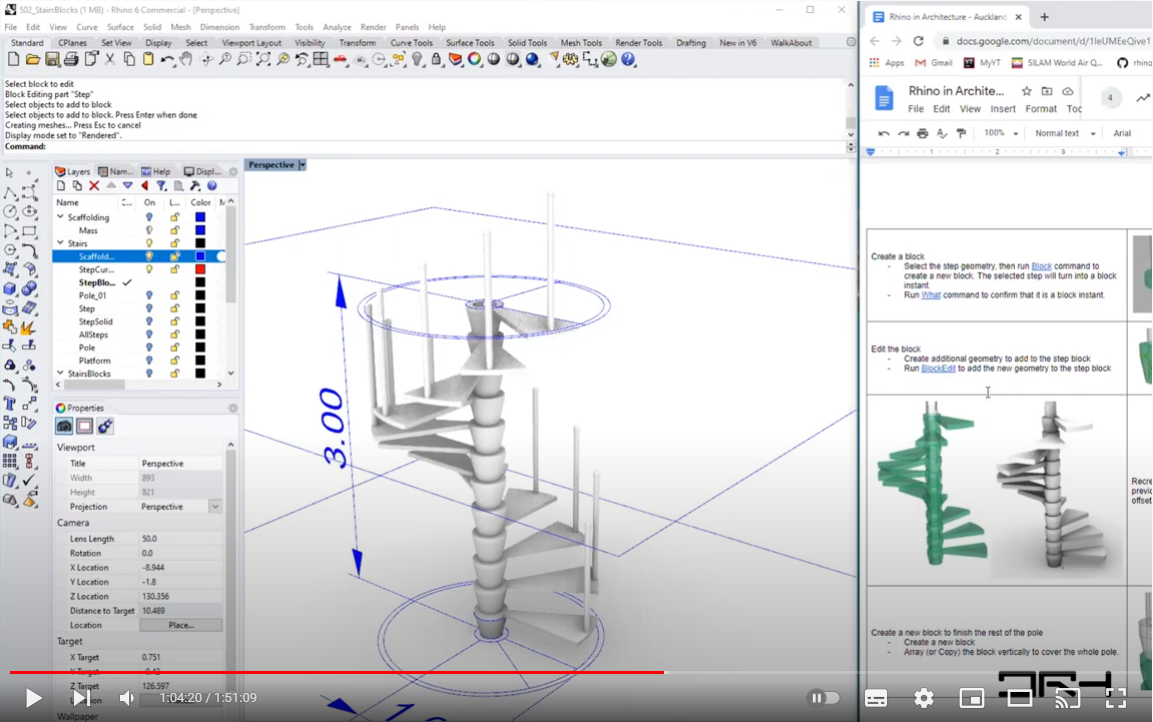Click the Place... location button
Screen dimensions: 1153x722
[181, 625]
